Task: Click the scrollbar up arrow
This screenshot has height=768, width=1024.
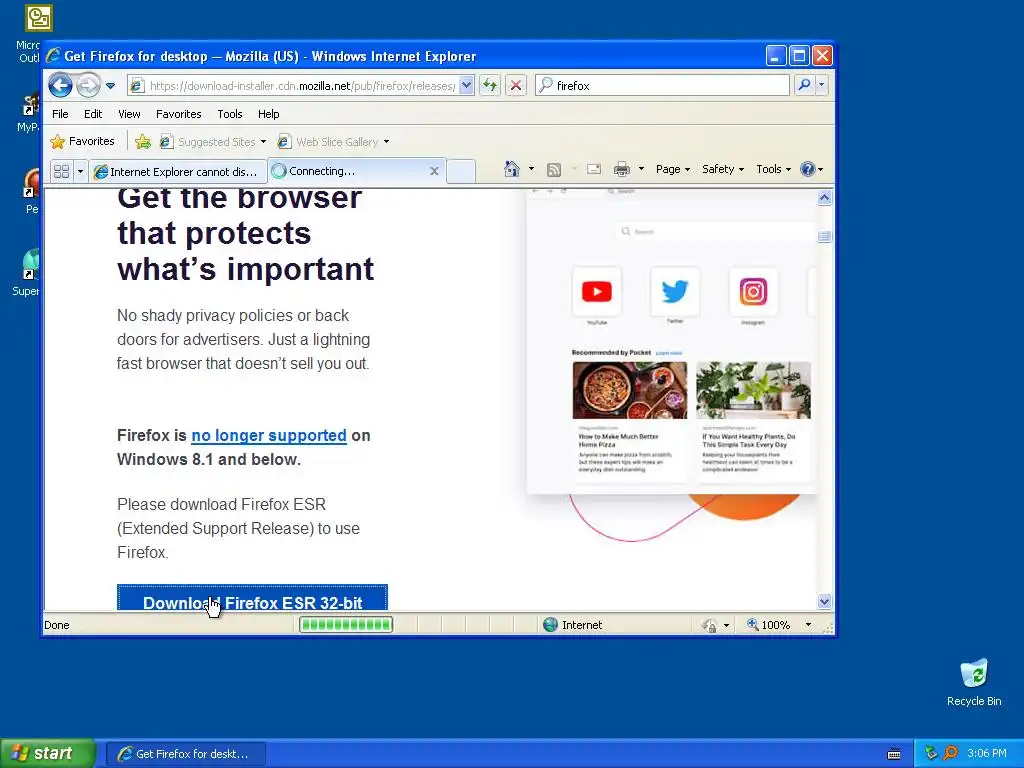Action: [x=824, y=197]
